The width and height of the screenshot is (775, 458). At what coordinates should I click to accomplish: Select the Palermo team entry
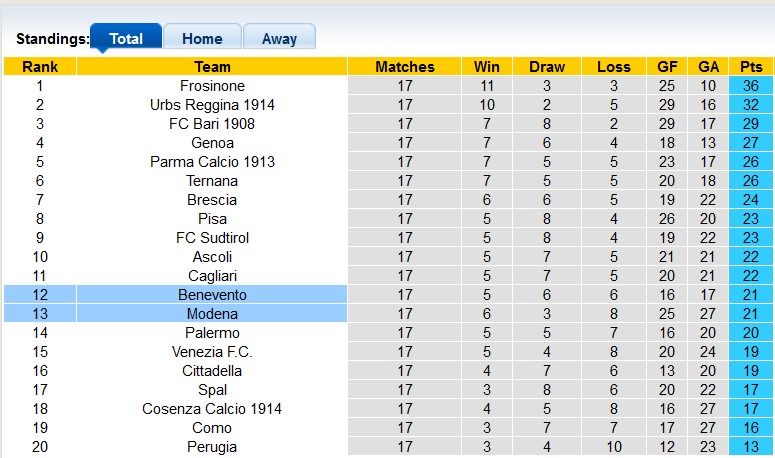coord(212,333)
